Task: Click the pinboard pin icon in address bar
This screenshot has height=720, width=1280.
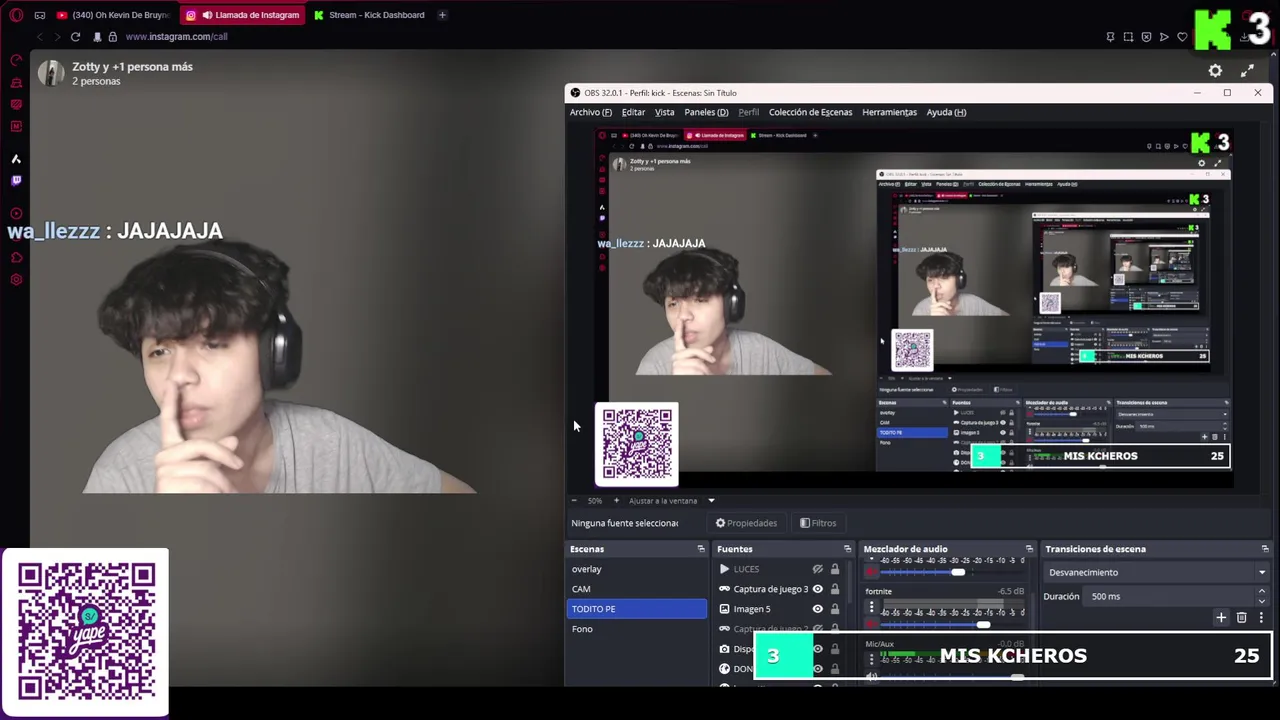Action: click(1110, 37)
